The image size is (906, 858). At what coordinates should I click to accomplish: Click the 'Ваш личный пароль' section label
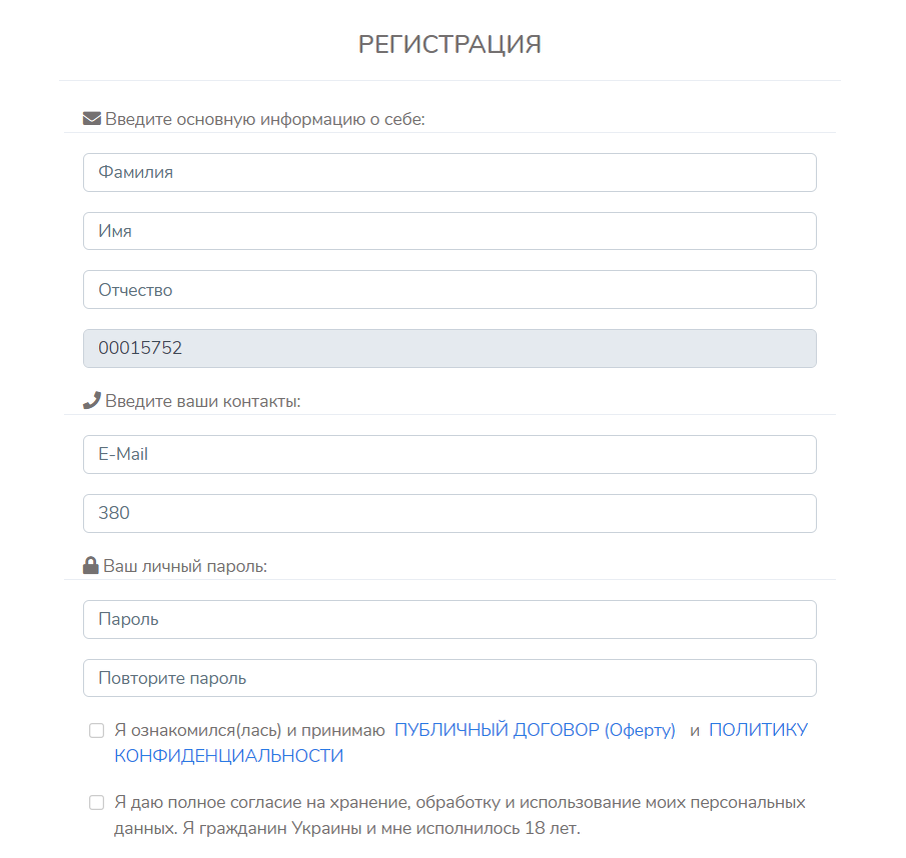[x=185, y=567]
